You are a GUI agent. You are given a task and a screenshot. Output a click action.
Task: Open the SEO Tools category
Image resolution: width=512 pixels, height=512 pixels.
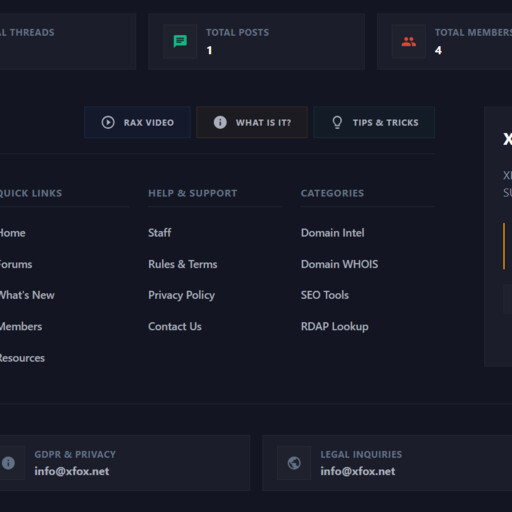tap(325, 295)
